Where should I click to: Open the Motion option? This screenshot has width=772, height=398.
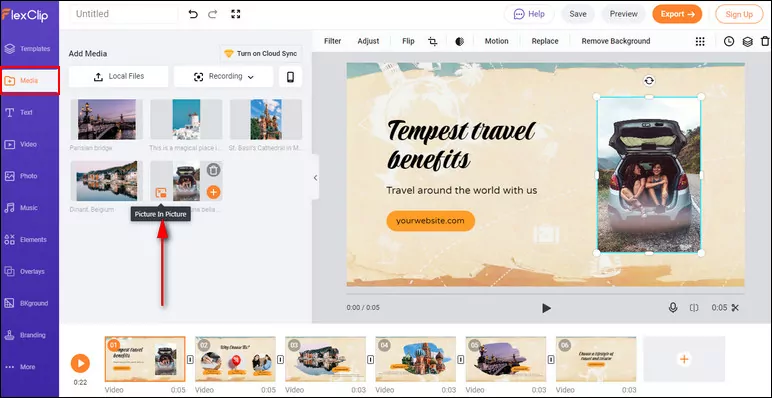[x=496, y=41]
